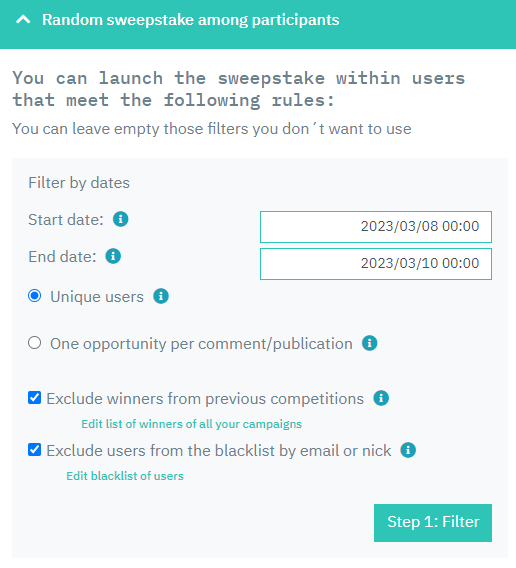Viewport: 516px width, 568px height.
Task: Click the Exclude users from blacklist label
Action: click(219, 451)
